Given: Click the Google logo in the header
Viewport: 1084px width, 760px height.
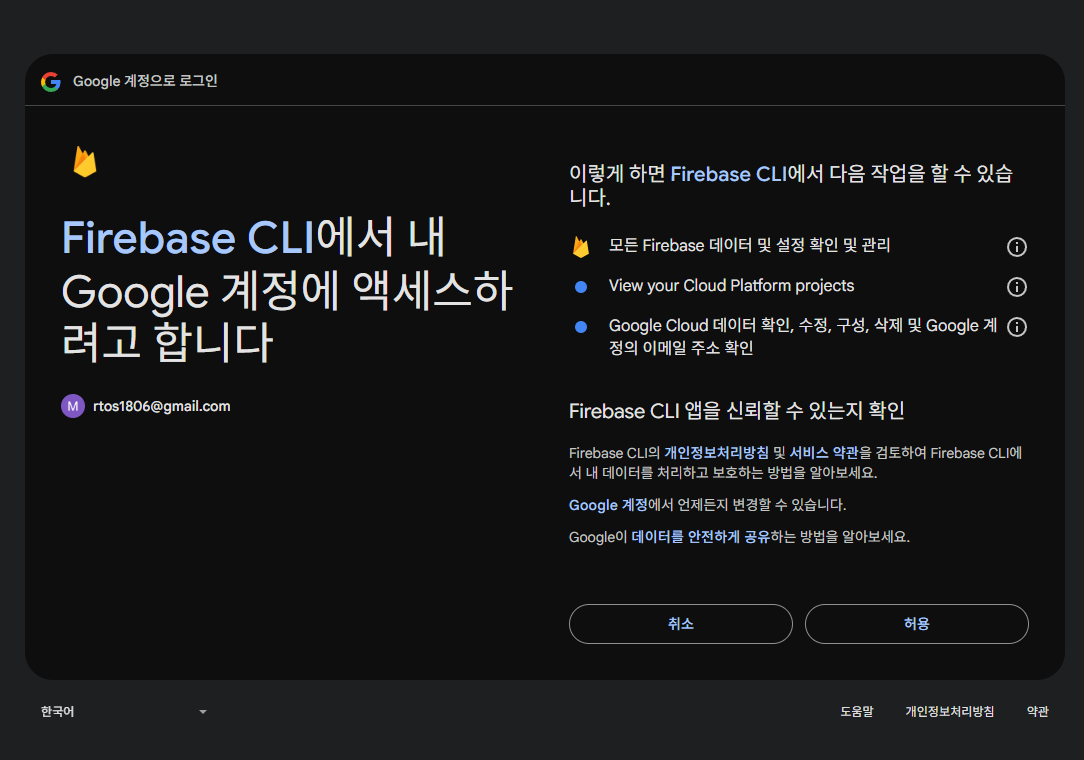Looking at the screenshot, I should point(50,82).
